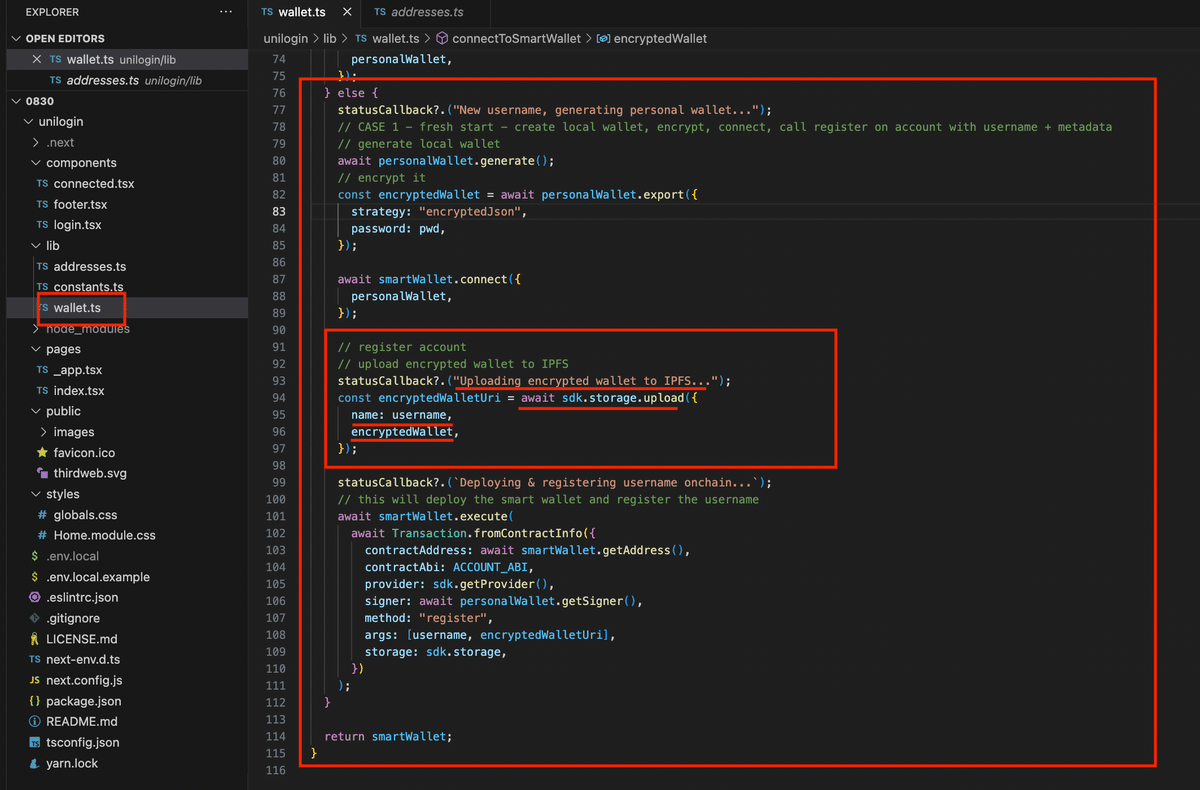Click line number 94 in the gutter
This screenshot has width=1200, height=790.
pos(278,398)
